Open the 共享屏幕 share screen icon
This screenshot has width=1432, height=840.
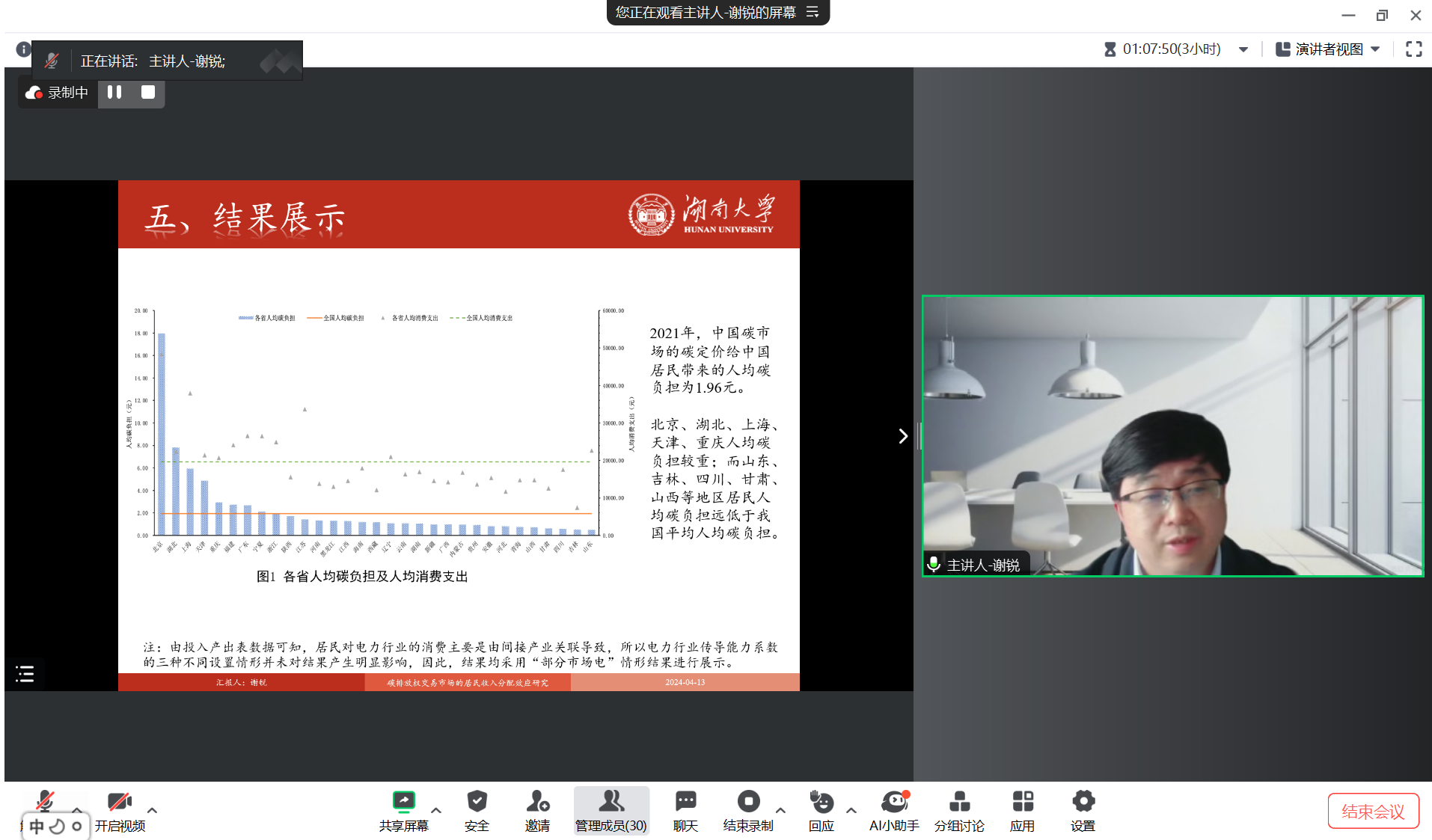[403, 802]
